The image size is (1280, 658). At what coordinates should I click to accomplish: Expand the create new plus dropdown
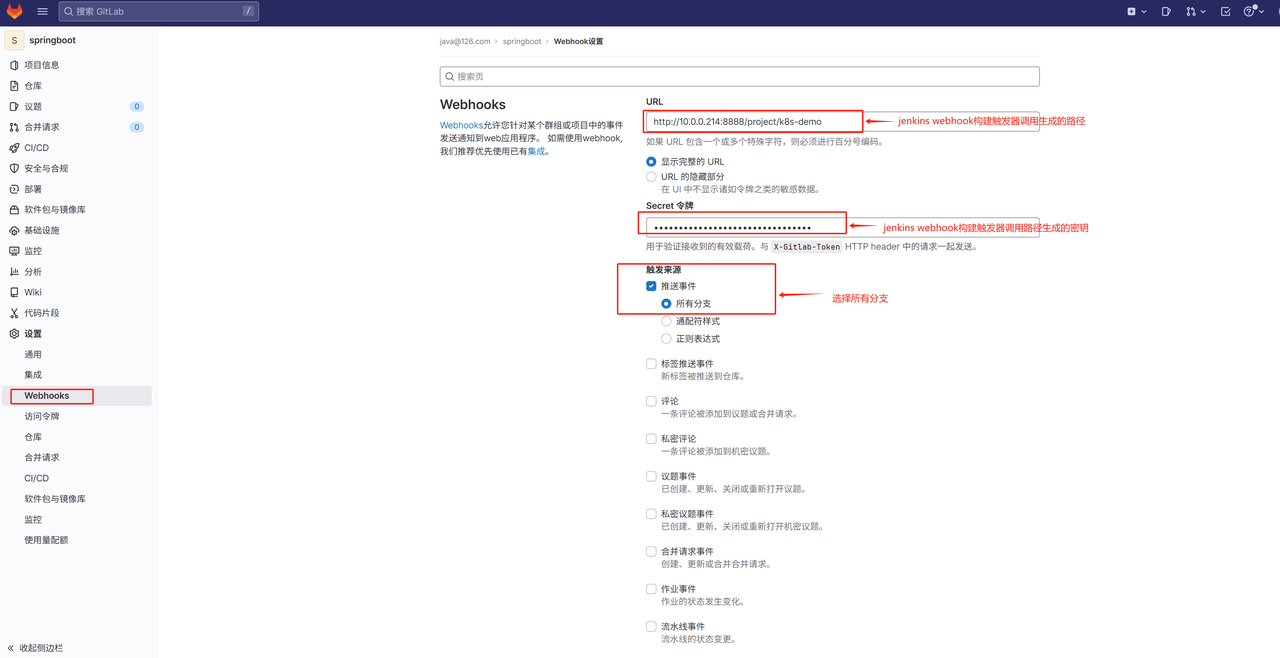tap(1136, 12)
